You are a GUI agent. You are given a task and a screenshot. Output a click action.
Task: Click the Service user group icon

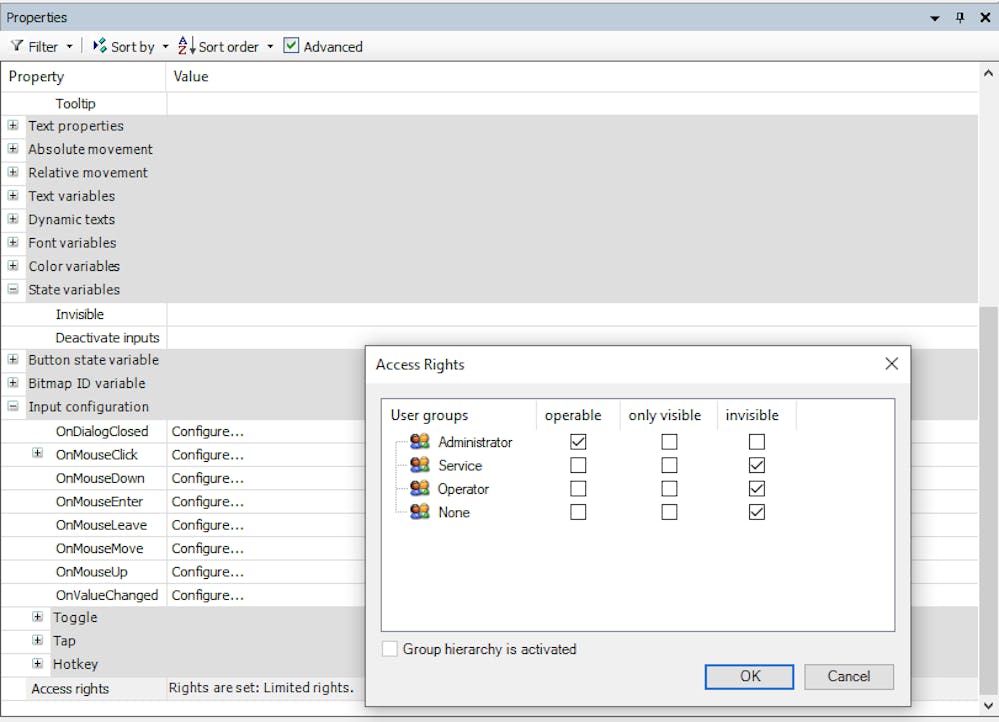point(420,465)
